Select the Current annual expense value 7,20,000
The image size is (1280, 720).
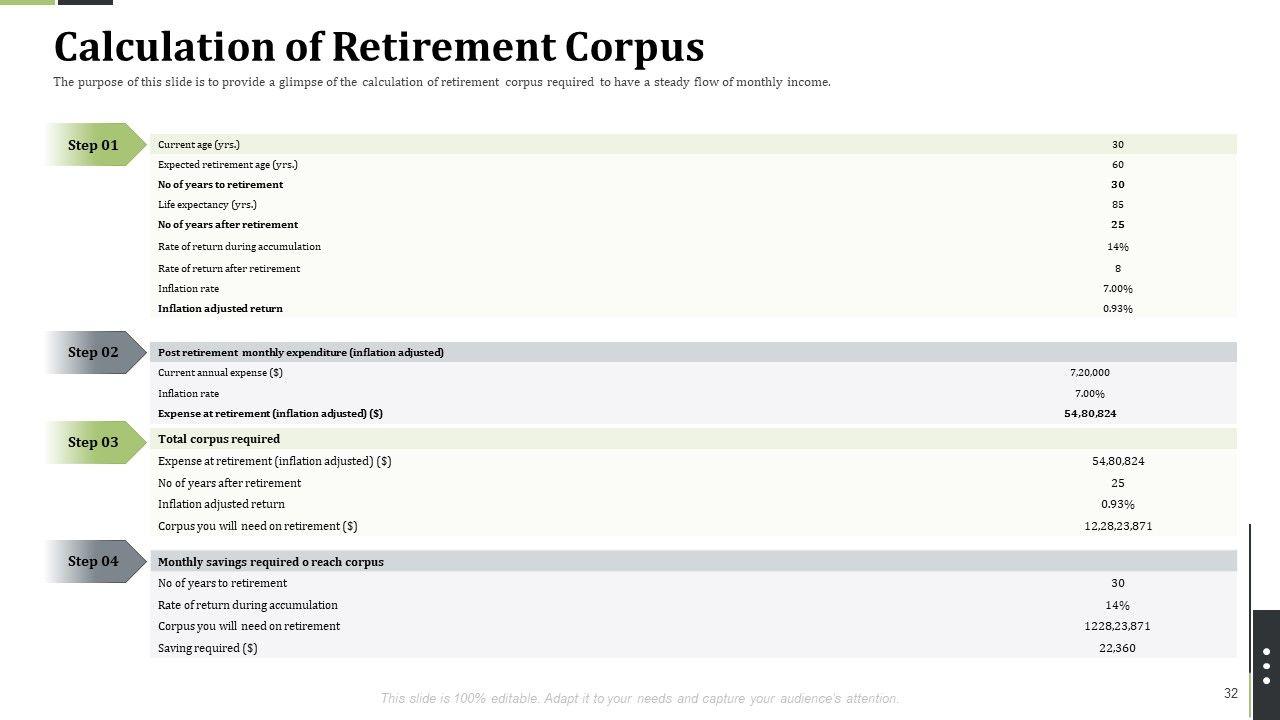[x=1089, y=372]
